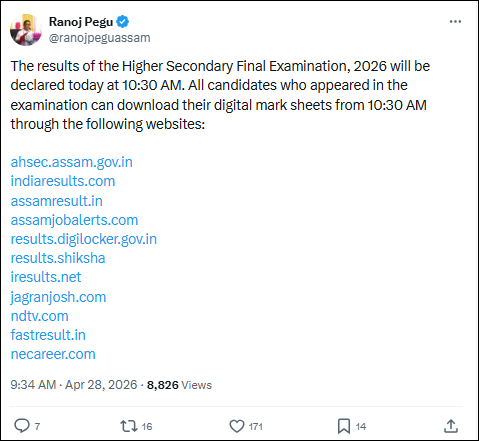479x441 pixels.
Task: Open the assamjobalerts.com link
Action: click(x=74, y=220)
